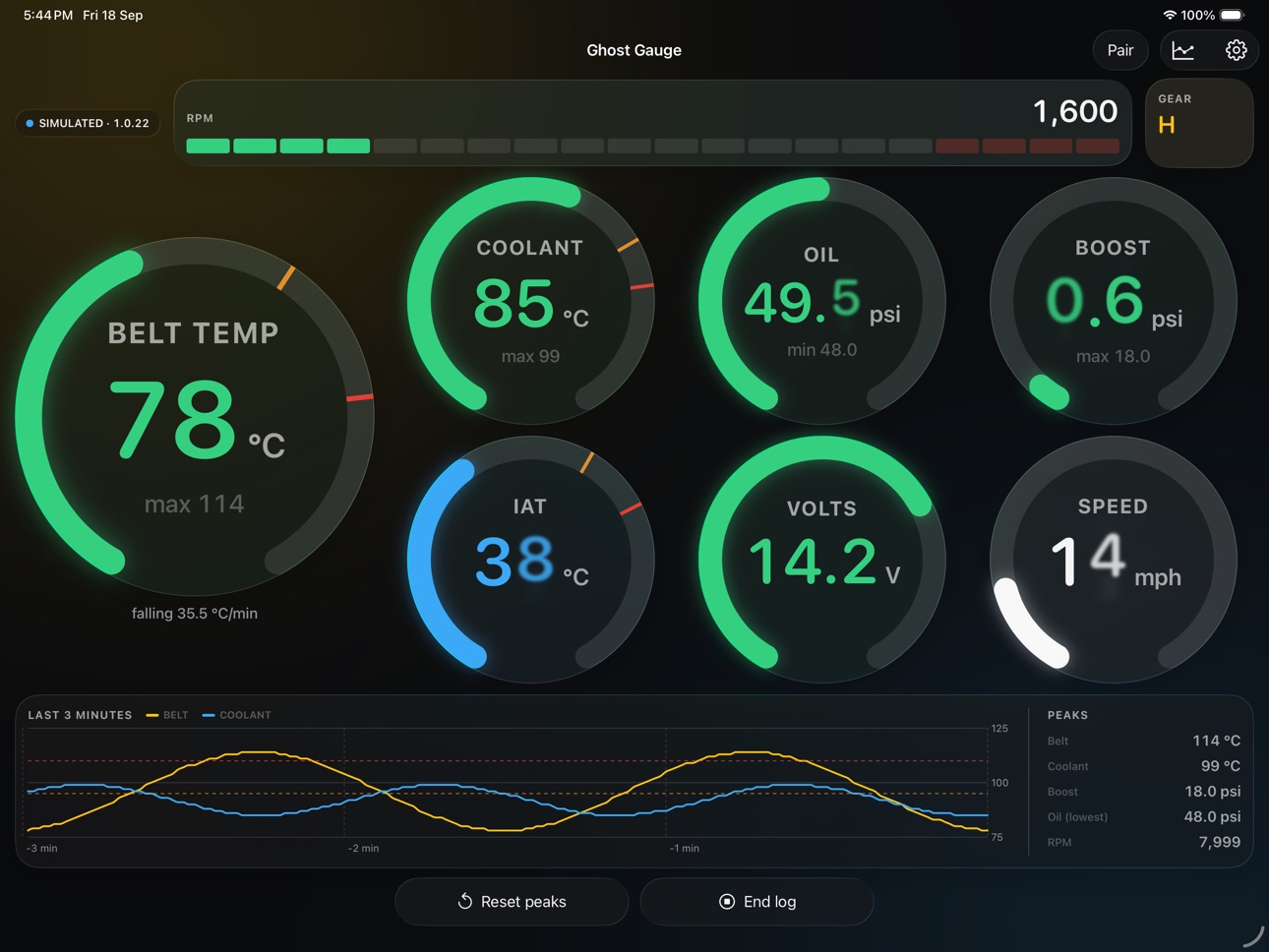Click End log button
The height and width of the screenshot is (952, 1269).
[756, 902]
